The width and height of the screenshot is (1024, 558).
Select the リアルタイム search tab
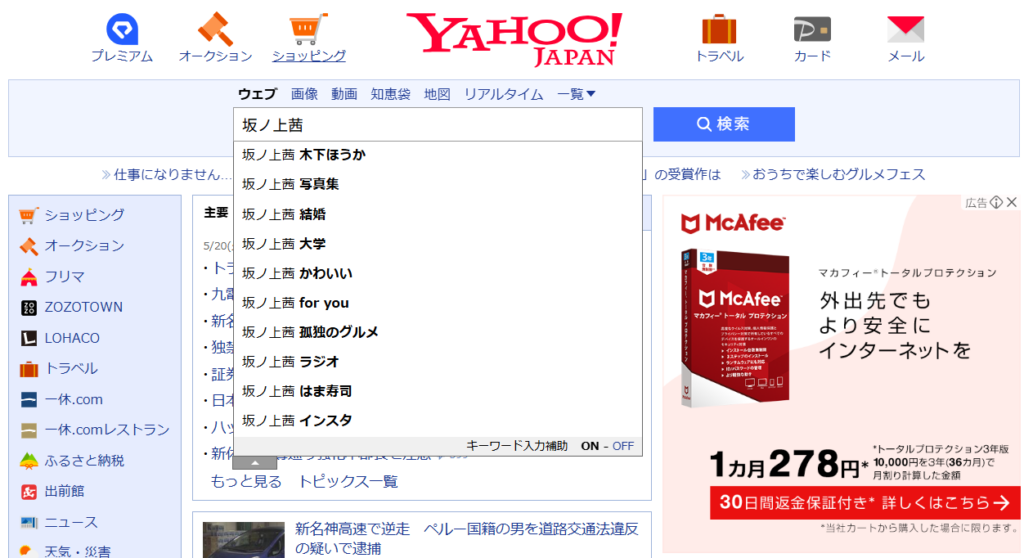click(x=504, y=94)
